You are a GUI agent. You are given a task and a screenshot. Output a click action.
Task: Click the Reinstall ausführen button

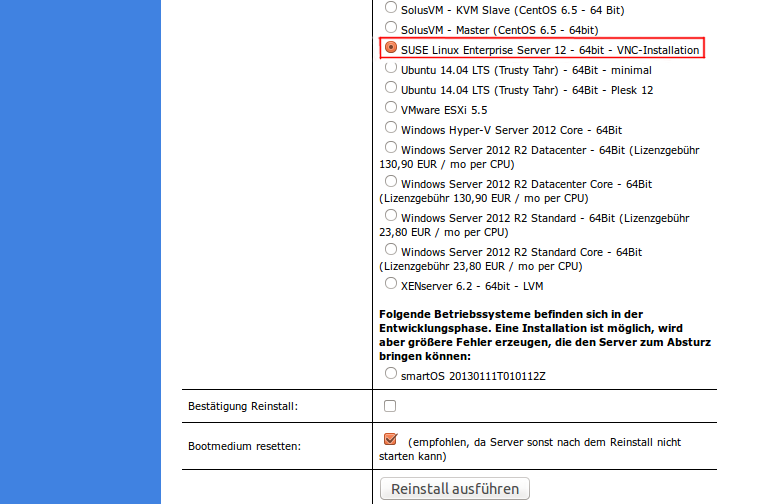[x=455, y=489]
